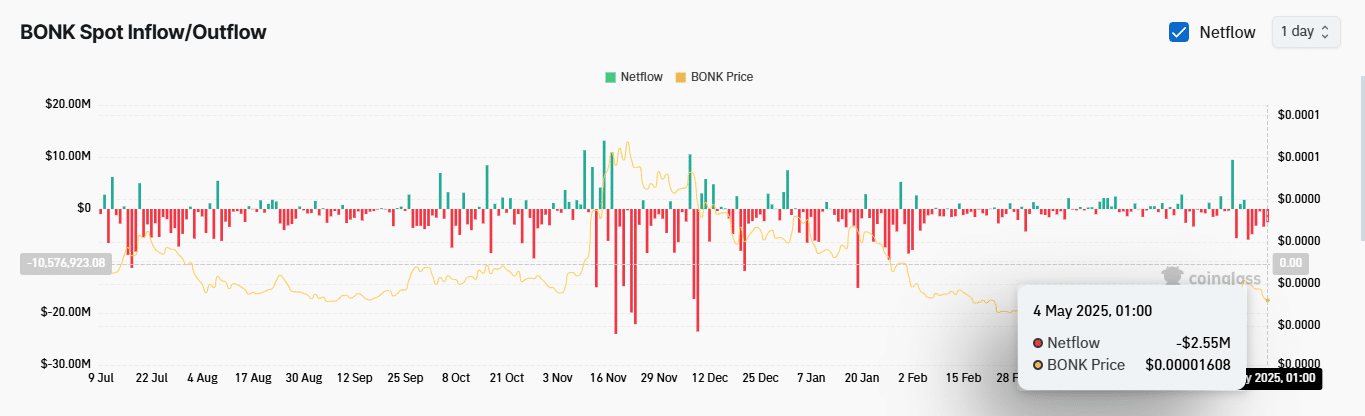Uncheck the Netflow checkbox
Viewport: 1365px width, 416px height.
1179,32
